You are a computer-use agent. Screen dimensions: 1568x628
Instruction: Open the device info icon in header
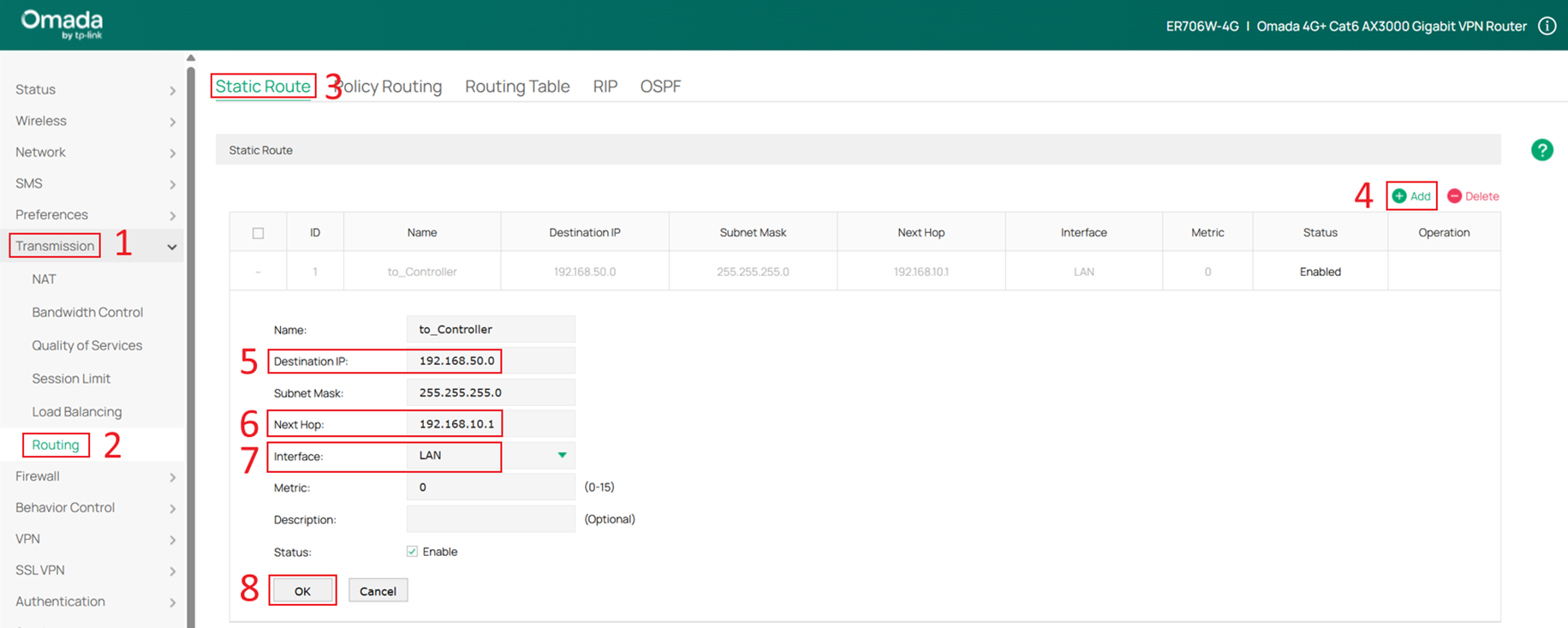1547,26
